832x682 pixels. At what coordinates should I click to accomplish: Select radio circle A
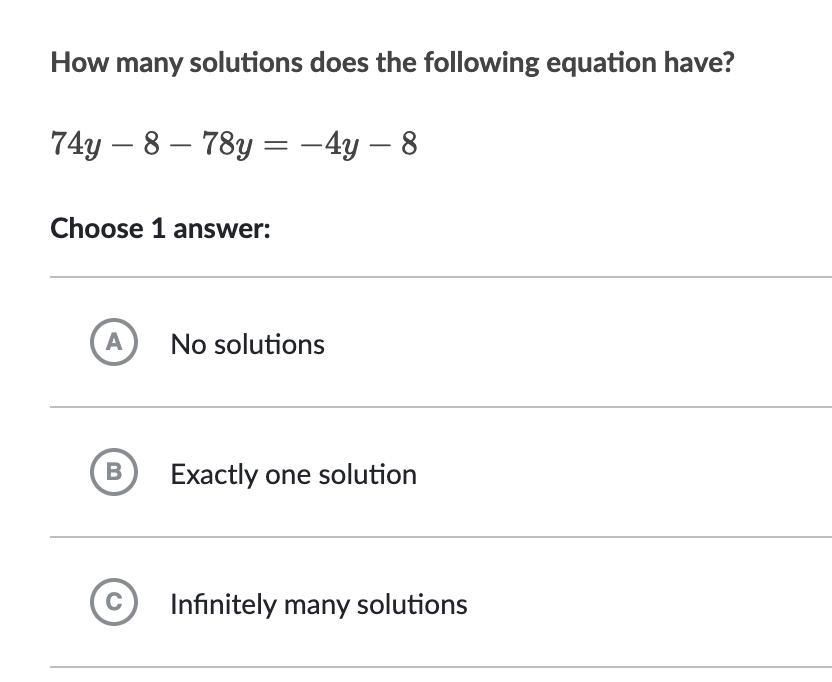pos(114,342)
